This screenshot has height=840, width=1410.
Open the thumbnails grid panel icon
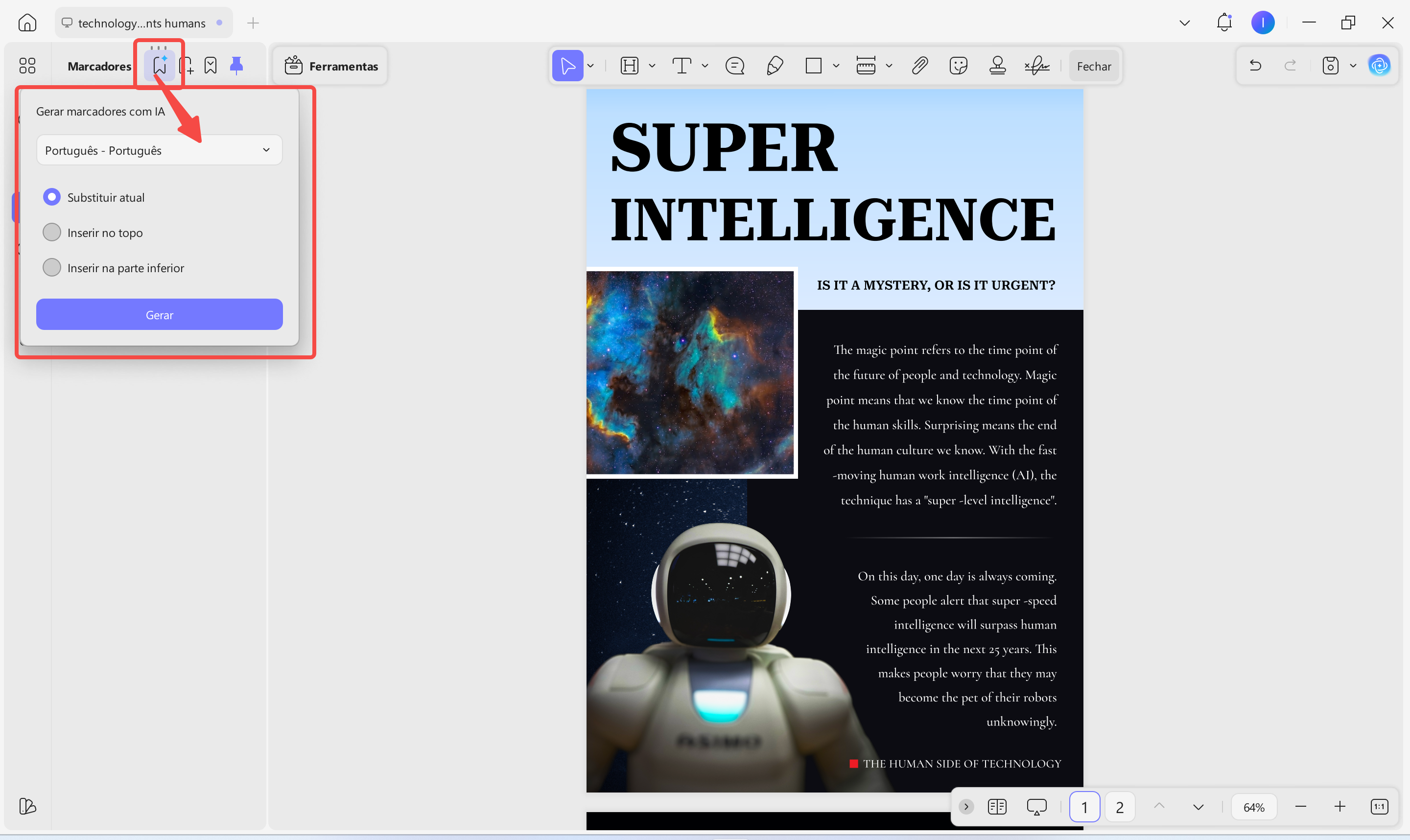coord(27,66)
